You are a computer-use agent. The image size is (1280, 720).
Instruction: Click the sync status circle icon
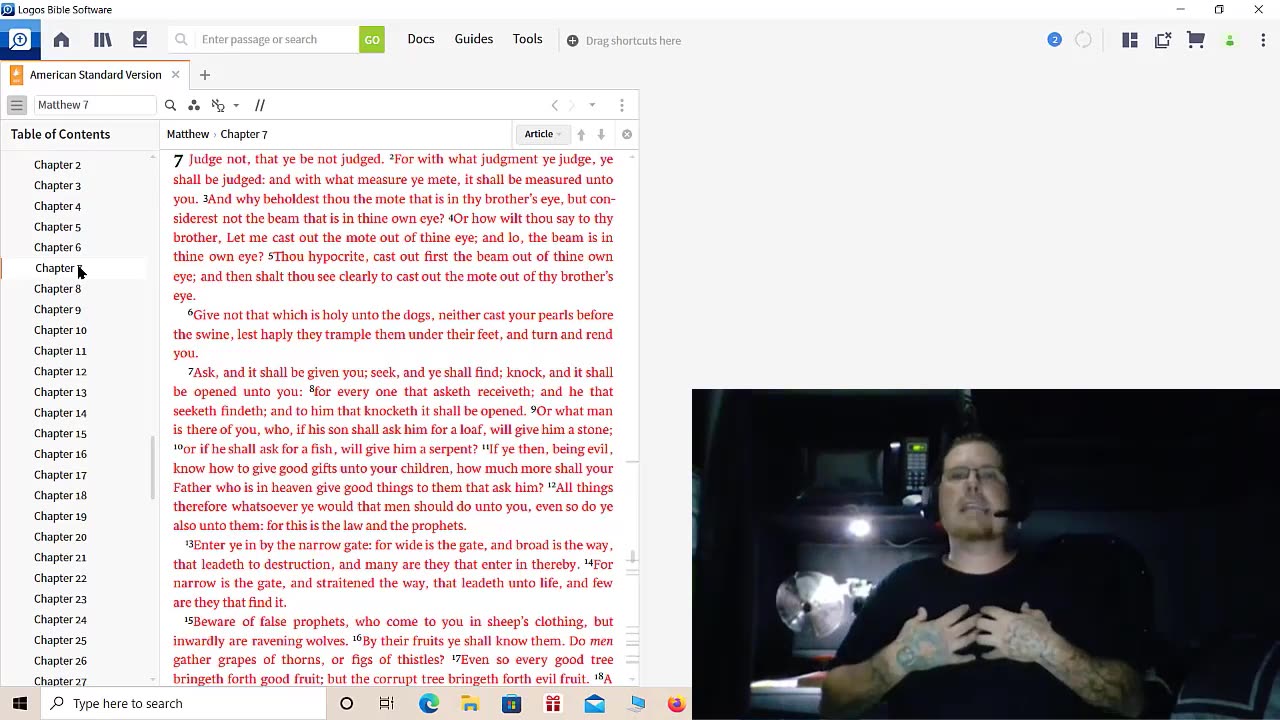click(1083, 40)
